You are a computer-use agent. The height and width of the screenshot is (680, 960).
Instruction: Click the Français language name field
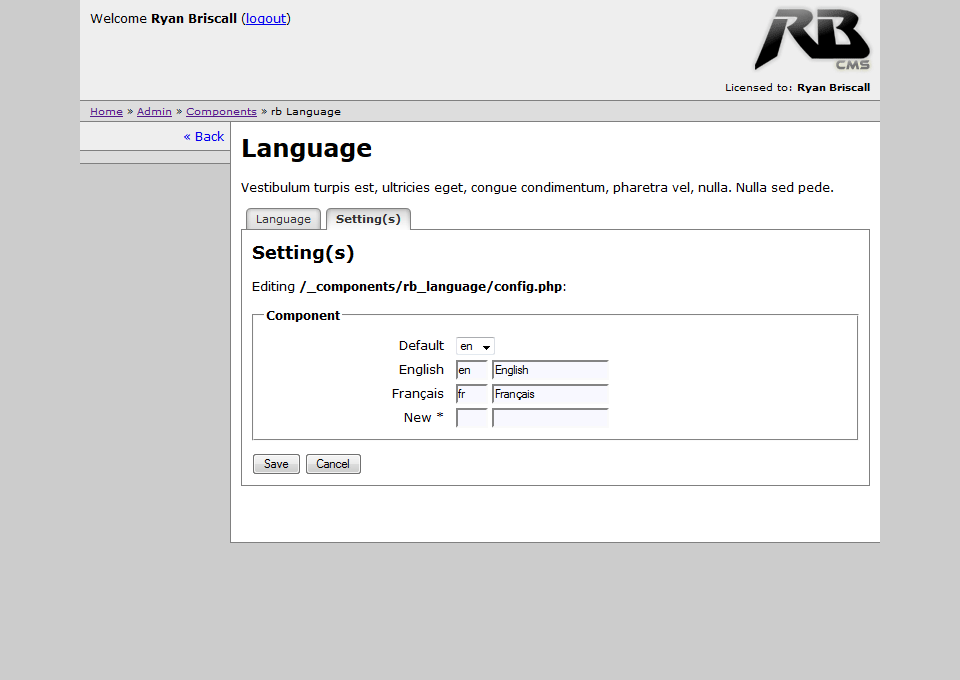(550, 394)
